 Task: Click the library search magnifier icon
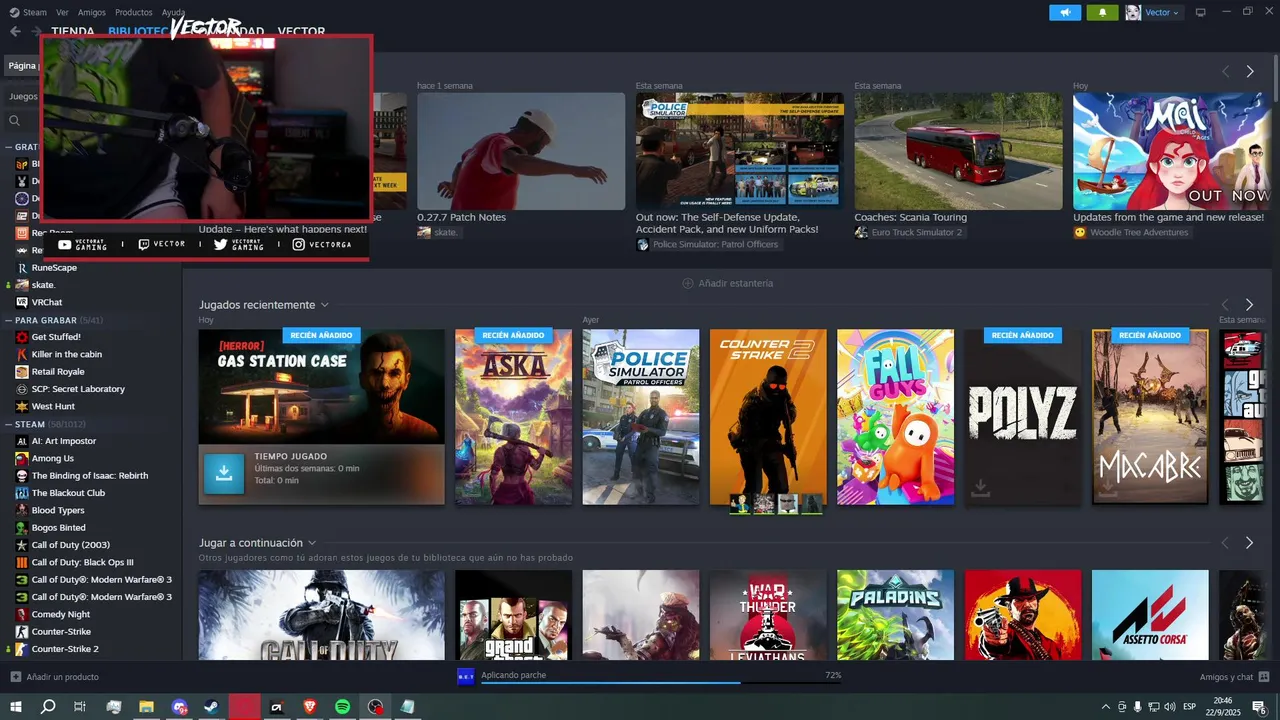coord(15,120)
